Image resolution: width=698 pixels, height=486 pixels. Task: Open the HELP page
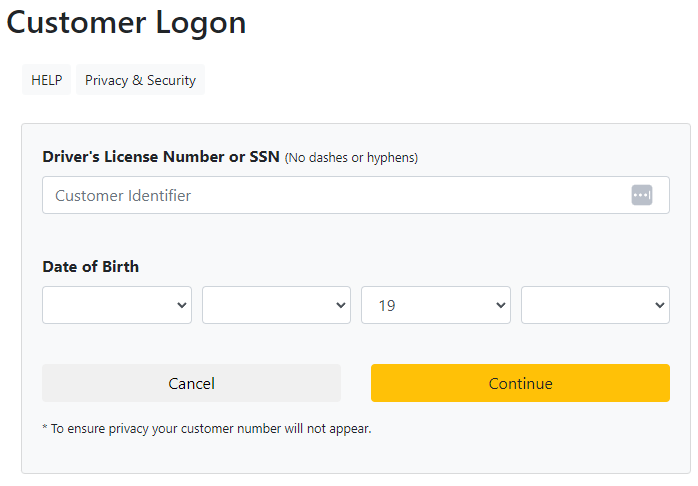[47, 80]
